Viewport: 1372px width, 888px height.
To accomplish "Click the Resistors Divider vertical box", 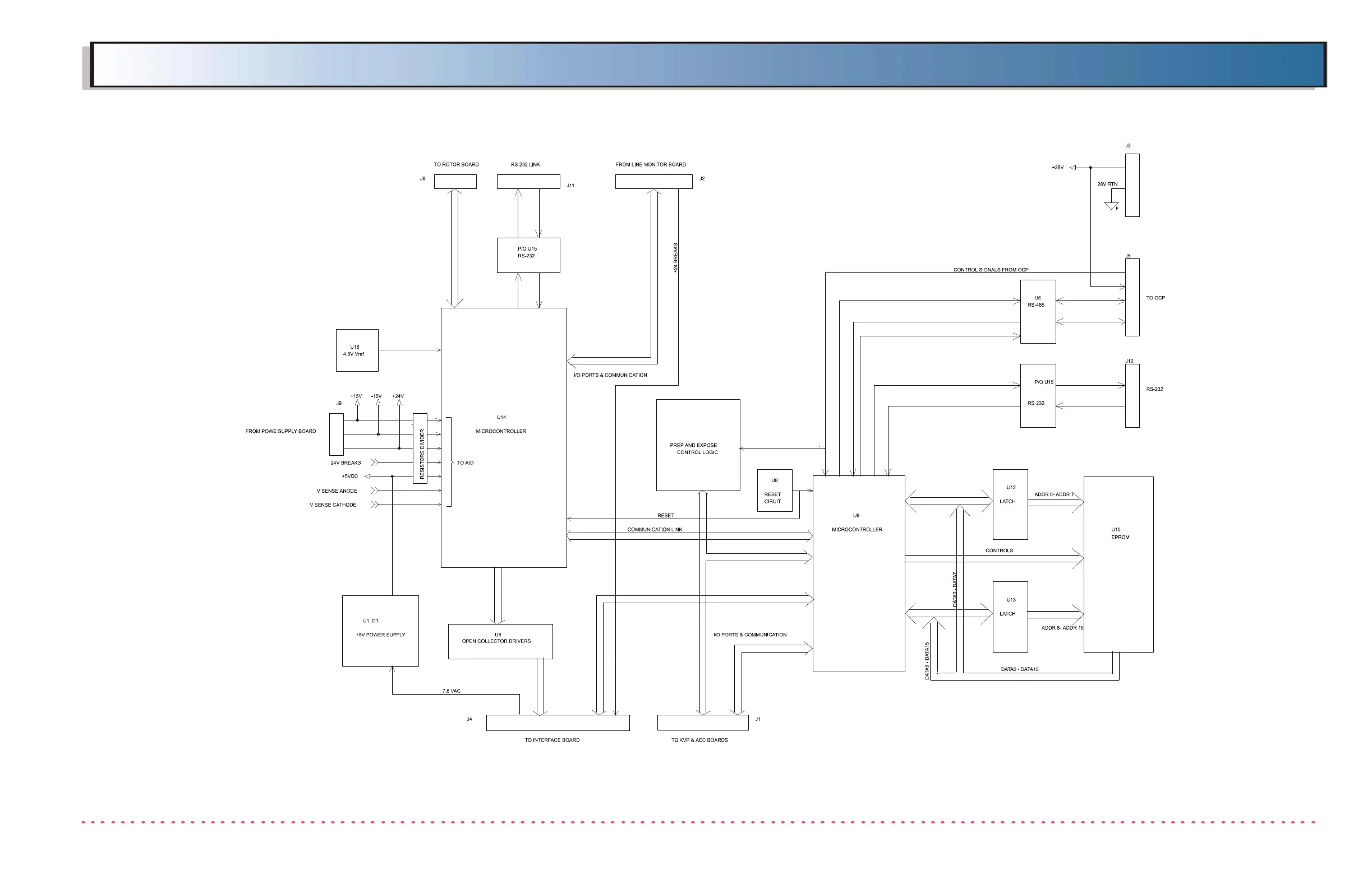I will (420, 448).
